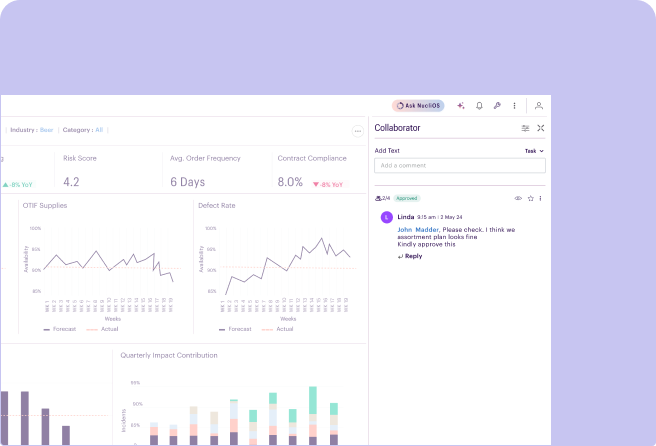Viewport: 656px width, 446px height.
Task: Click the red -8% YoY indicator
Action: (328, 185)
